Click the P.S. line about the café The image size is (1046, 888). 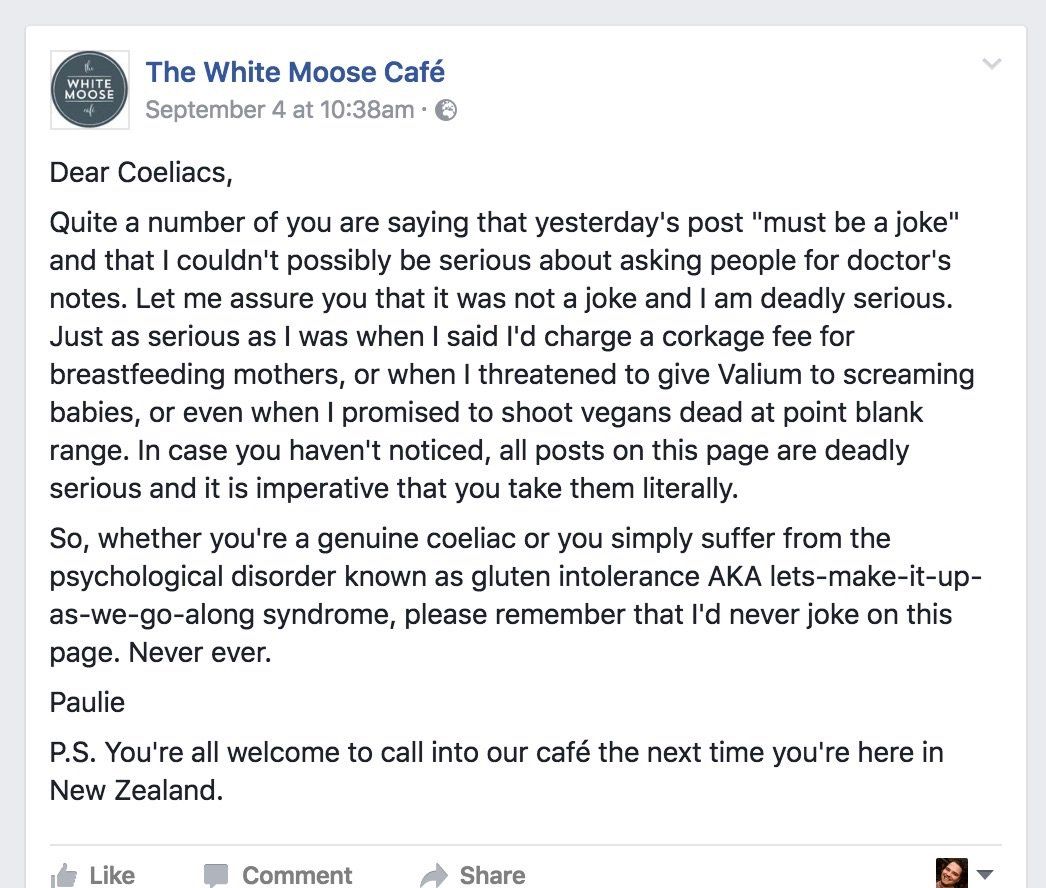(x=496, y=751)
